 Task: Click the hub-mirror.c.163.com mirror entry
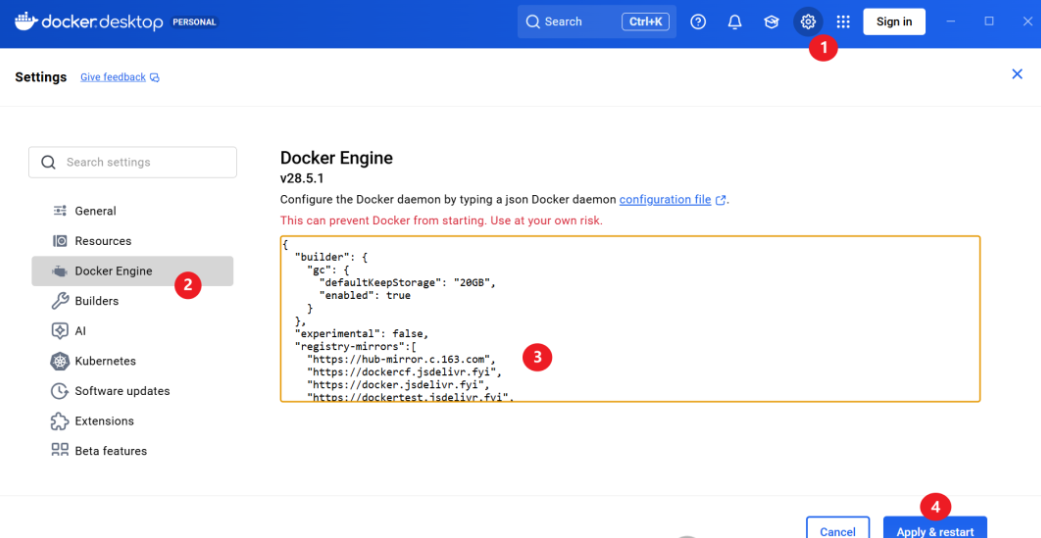click(x=401, y=359)
